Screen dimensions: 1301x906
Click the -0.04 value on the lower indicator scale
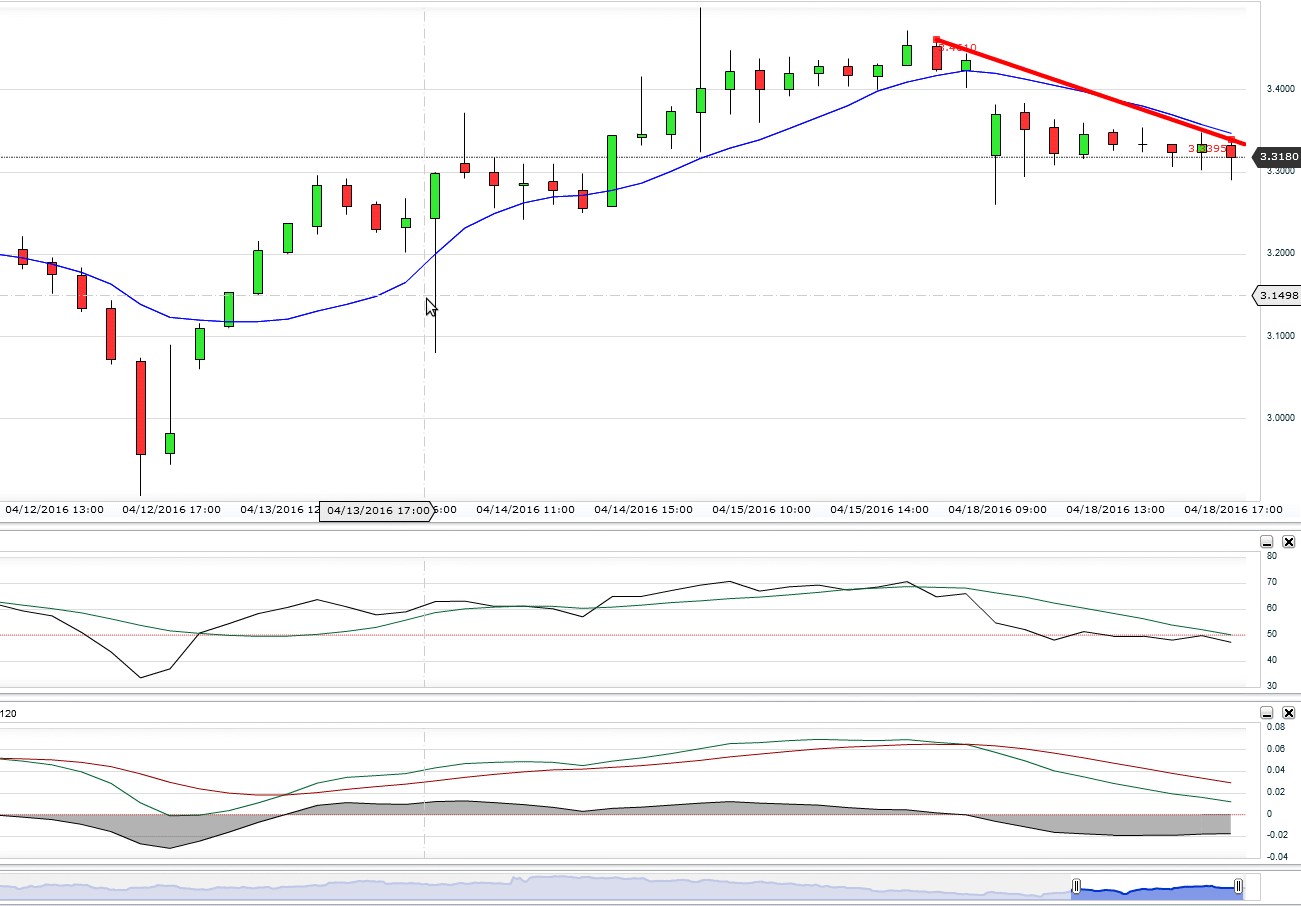pos(1276,856)
